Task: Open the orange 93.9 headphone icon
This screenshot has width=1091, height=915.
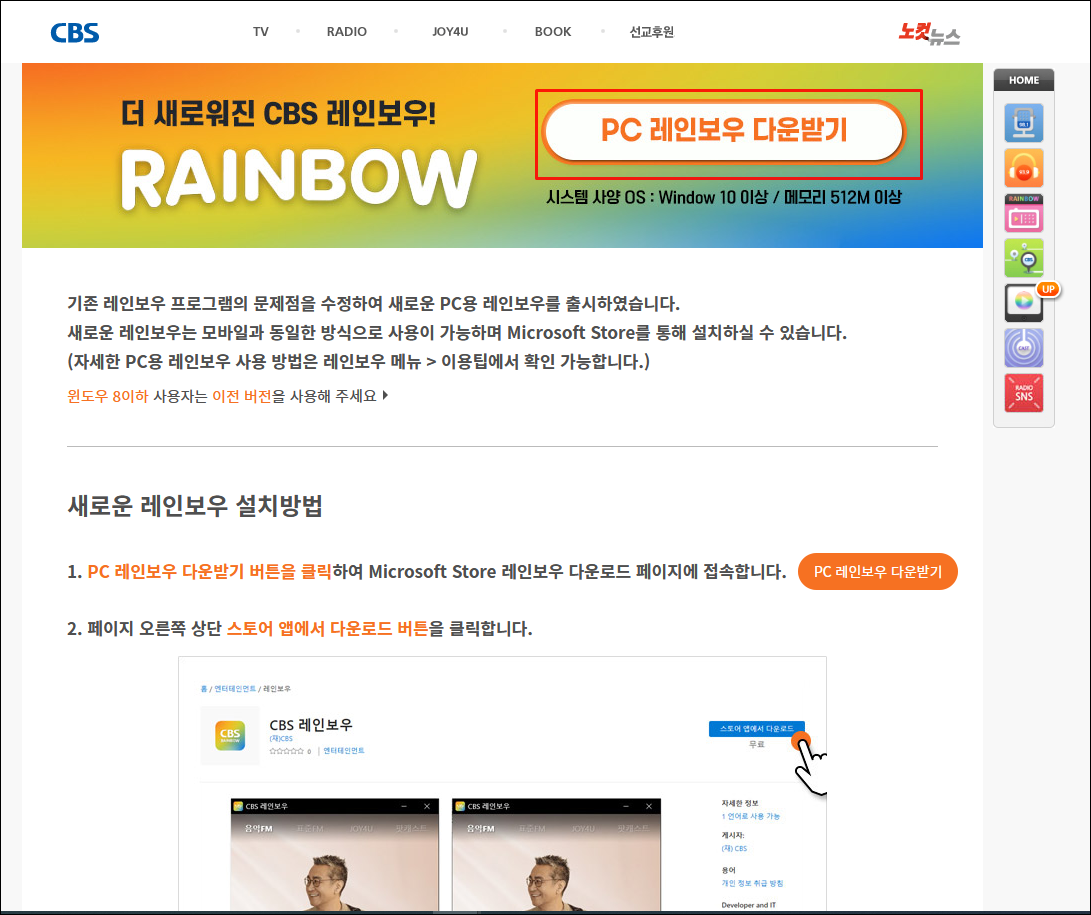Action: click(1024, 168)
